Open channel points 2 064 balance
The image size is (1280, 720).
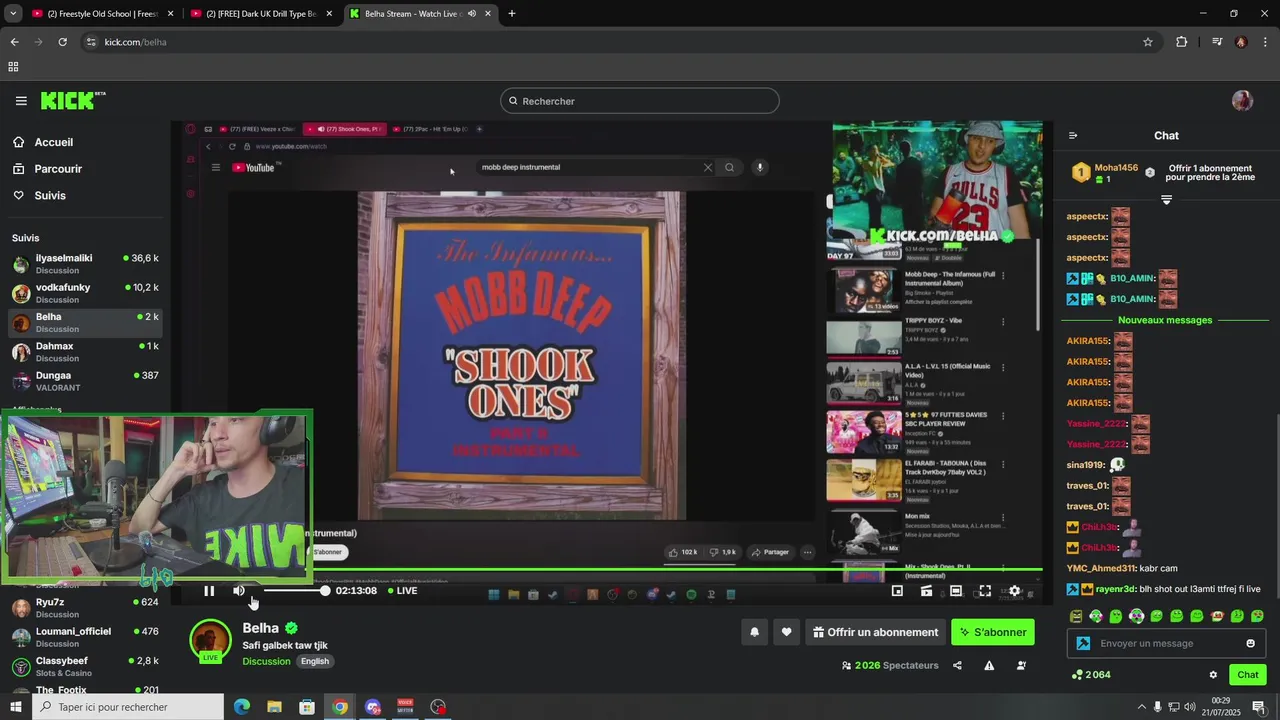(x=1091, y=675)
